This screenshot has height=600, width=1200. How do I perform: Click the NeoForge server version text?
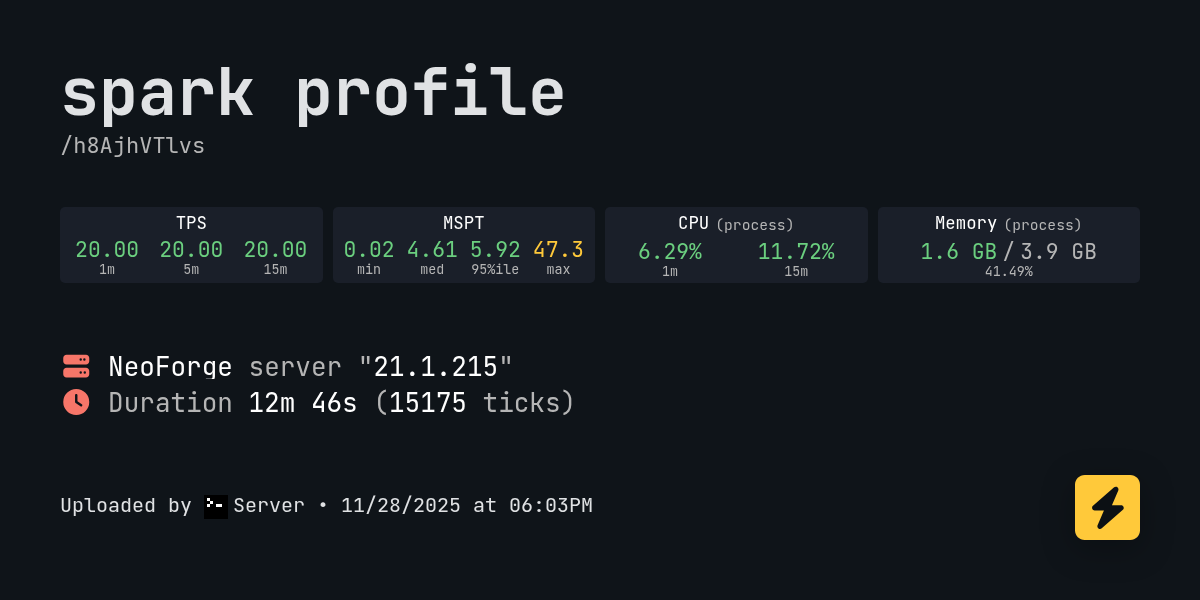click(x=310, y=367)
